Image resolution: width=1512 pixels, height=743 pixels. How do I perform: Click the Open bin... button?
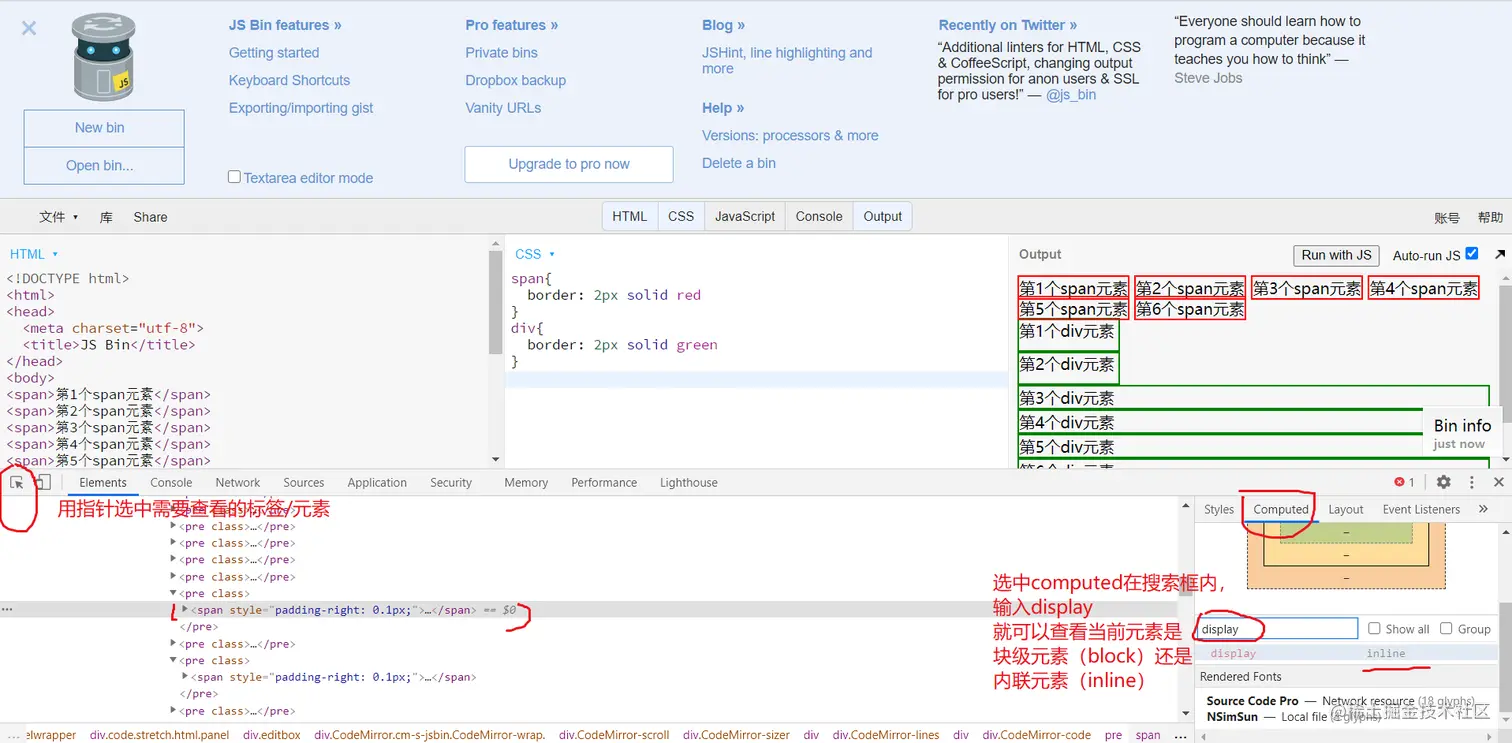(x=104, y=165)
